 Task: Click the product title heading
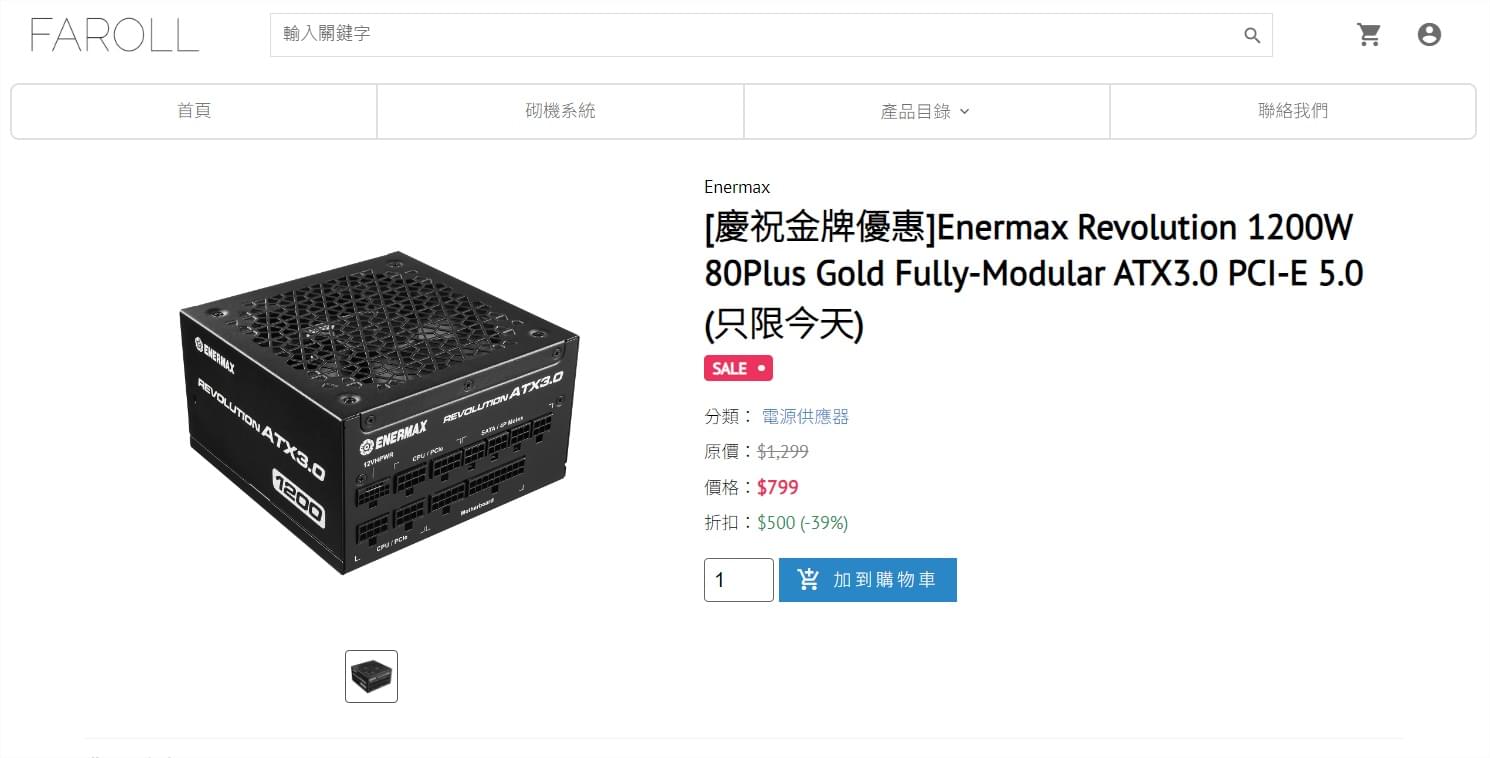click(1034, 275)
